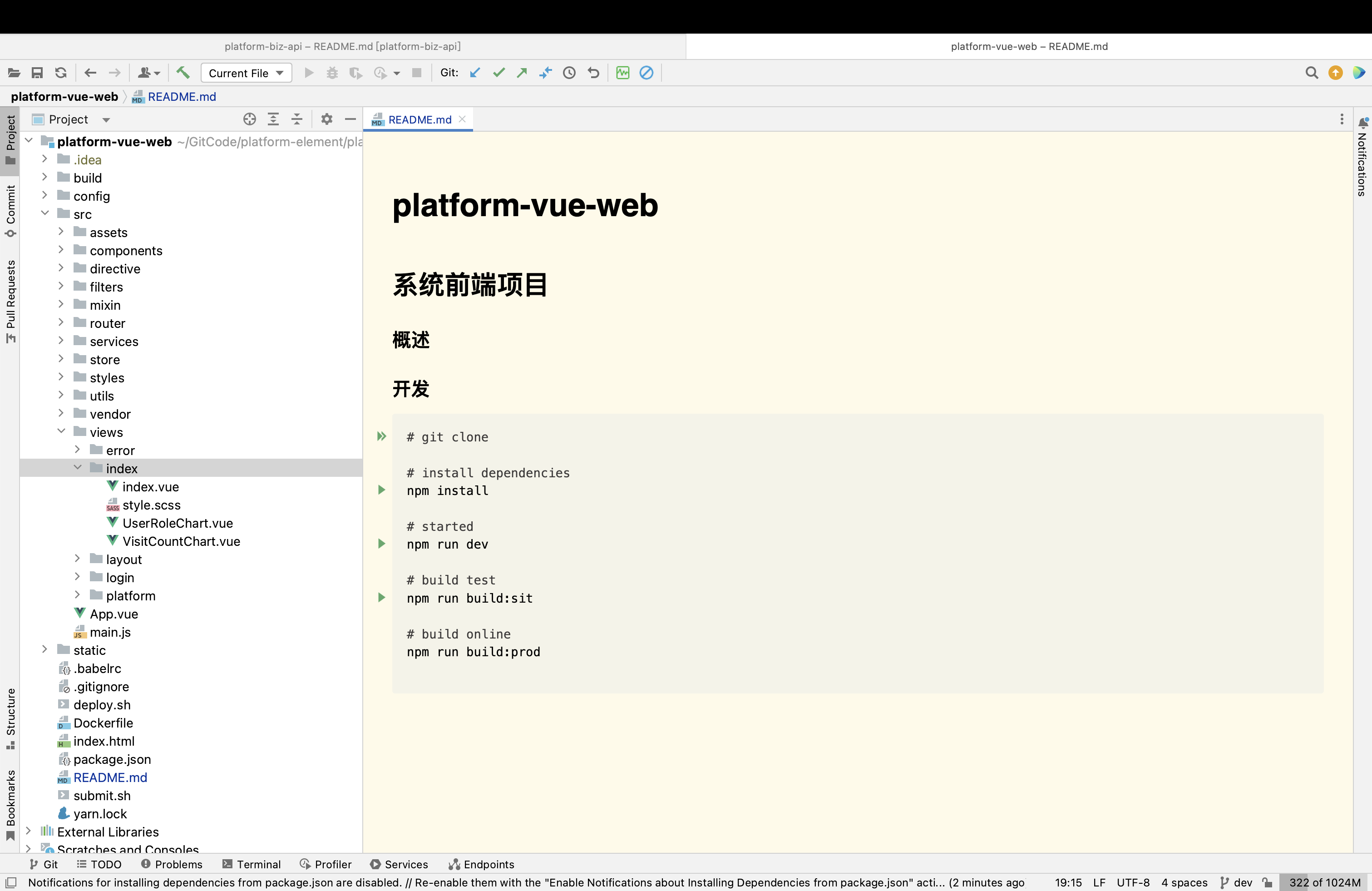Start debugging using the bug icon
The width and height of the screenshot is (1372, 891).
[332, 73]
